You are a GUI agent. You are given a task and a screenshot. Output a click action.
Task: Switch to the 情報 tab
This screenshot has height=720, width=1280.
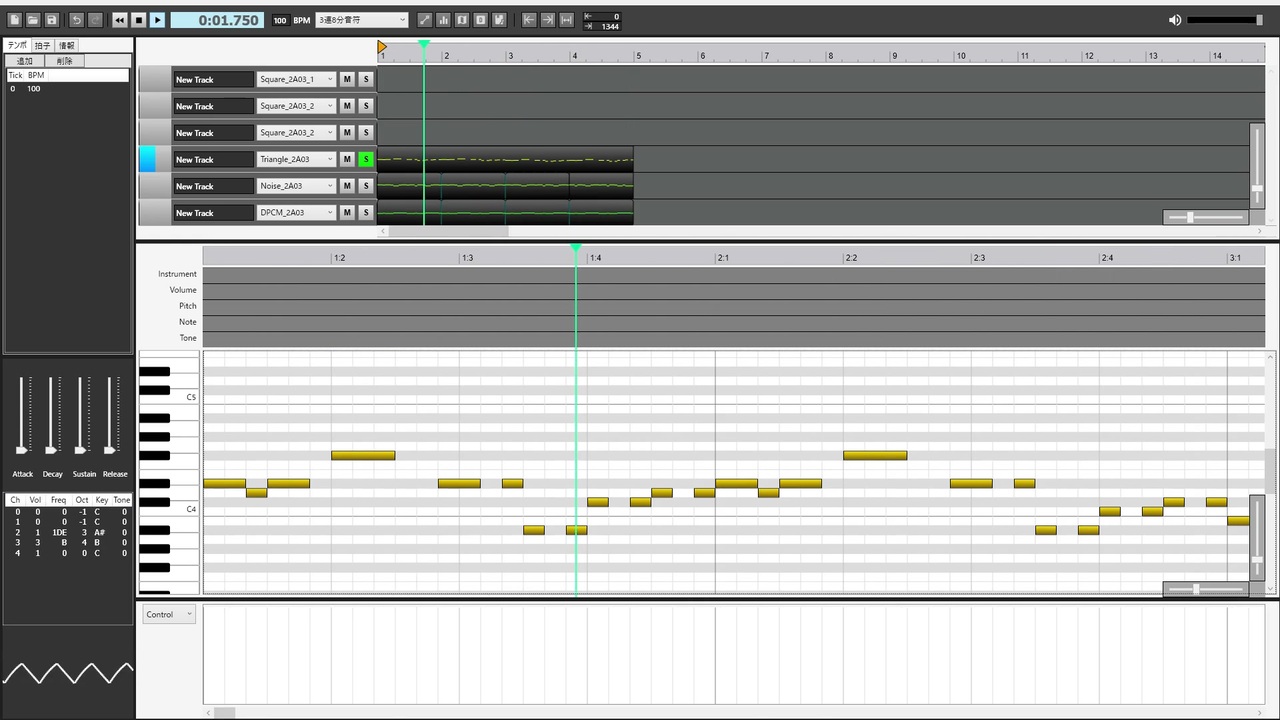coord(66,46)
